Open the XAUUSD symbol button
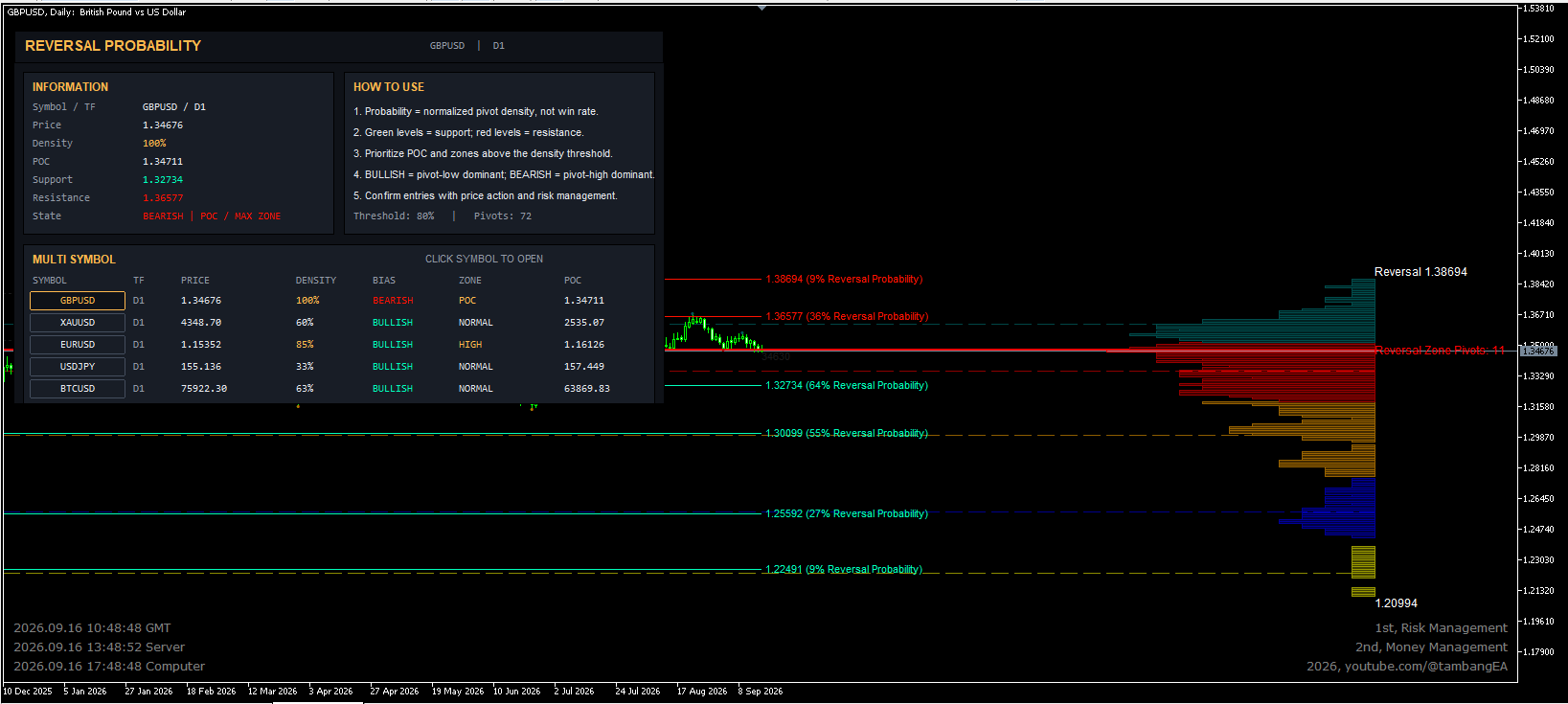 point(78,323)
